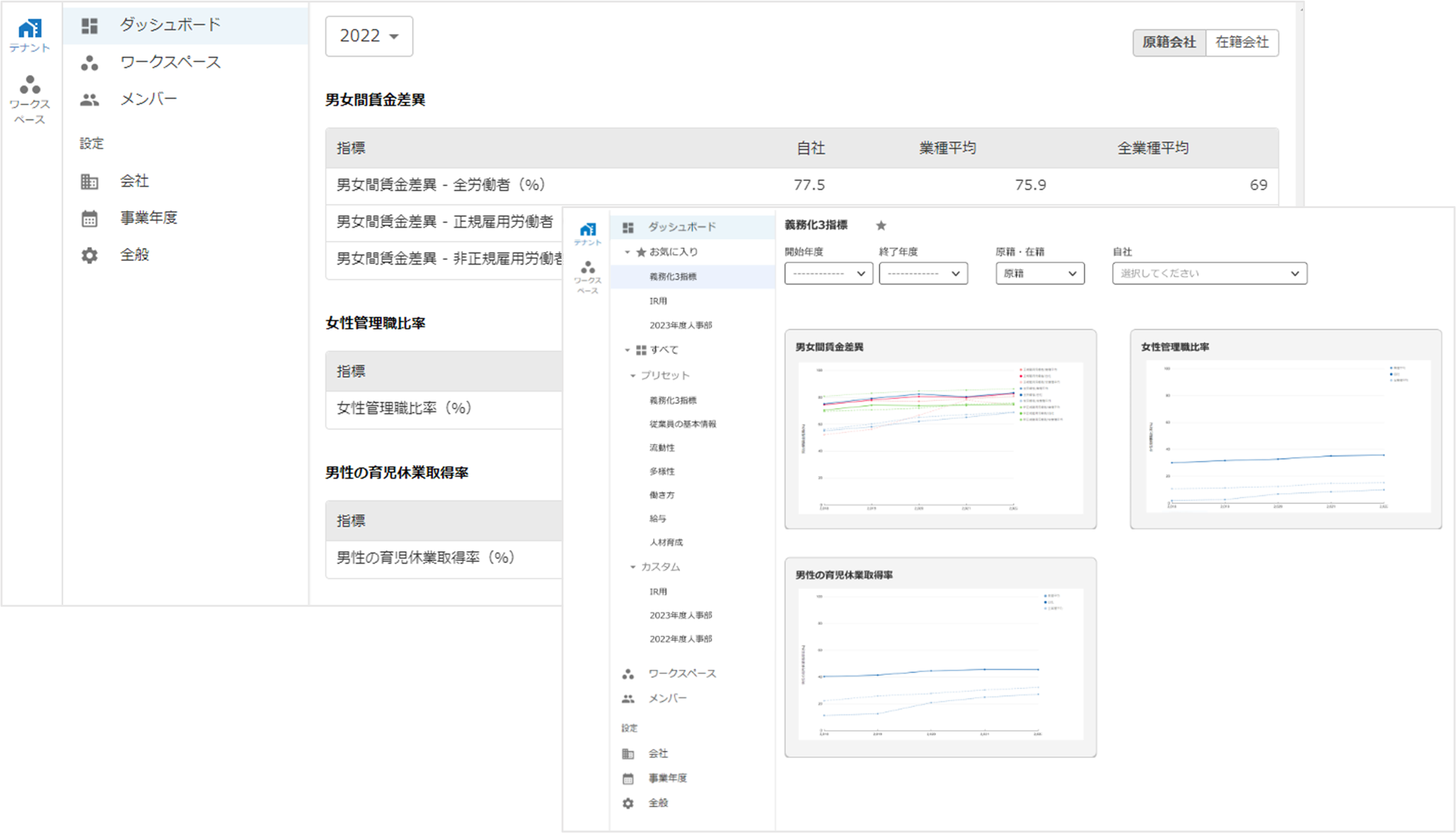Click the ワークスペース icon in far-left rail
The width and height of the screenshot is (1456, 833).
click(x=29, y=85)
